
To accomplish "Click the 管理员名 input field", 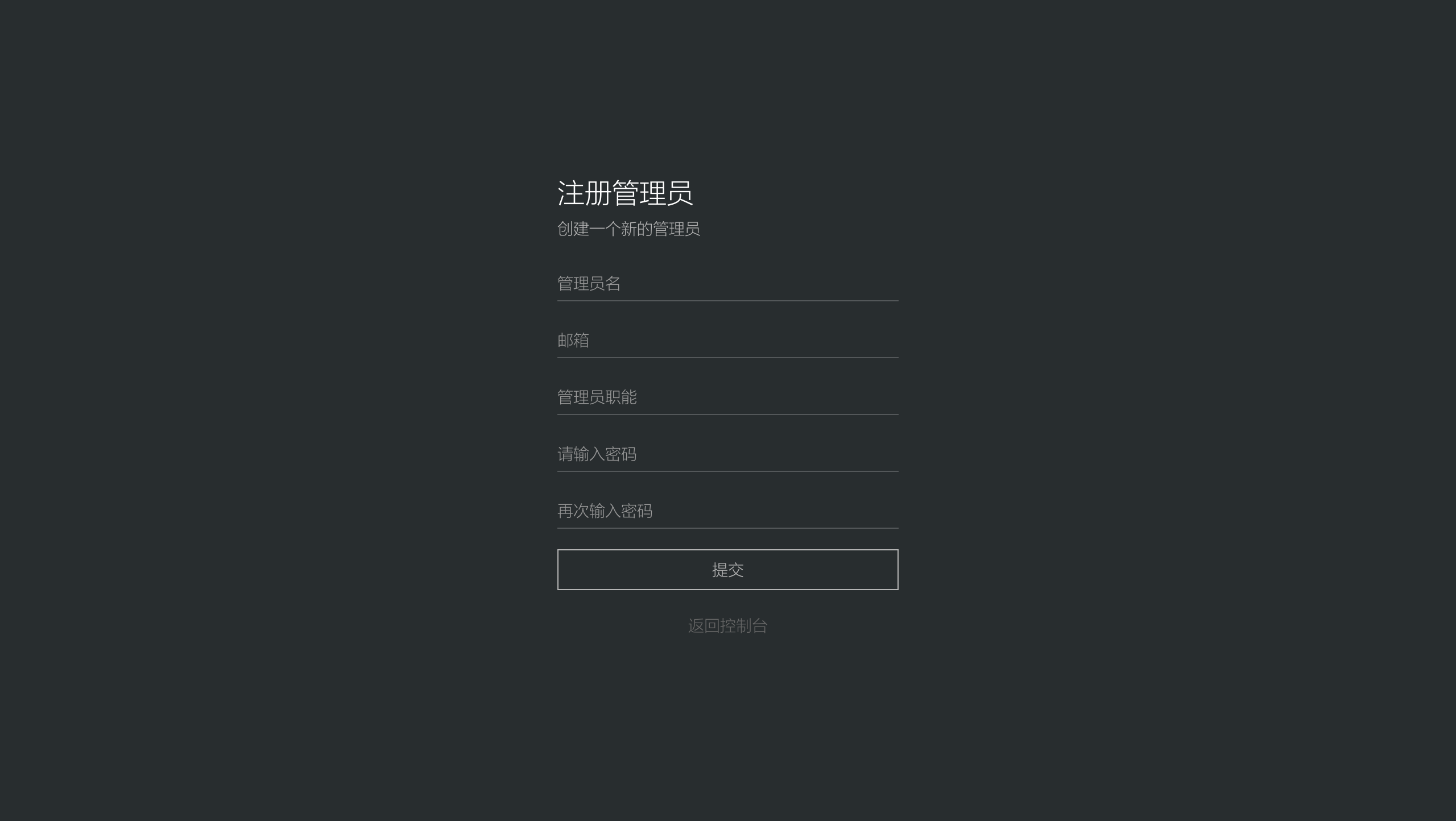I will tap(727, 284).
